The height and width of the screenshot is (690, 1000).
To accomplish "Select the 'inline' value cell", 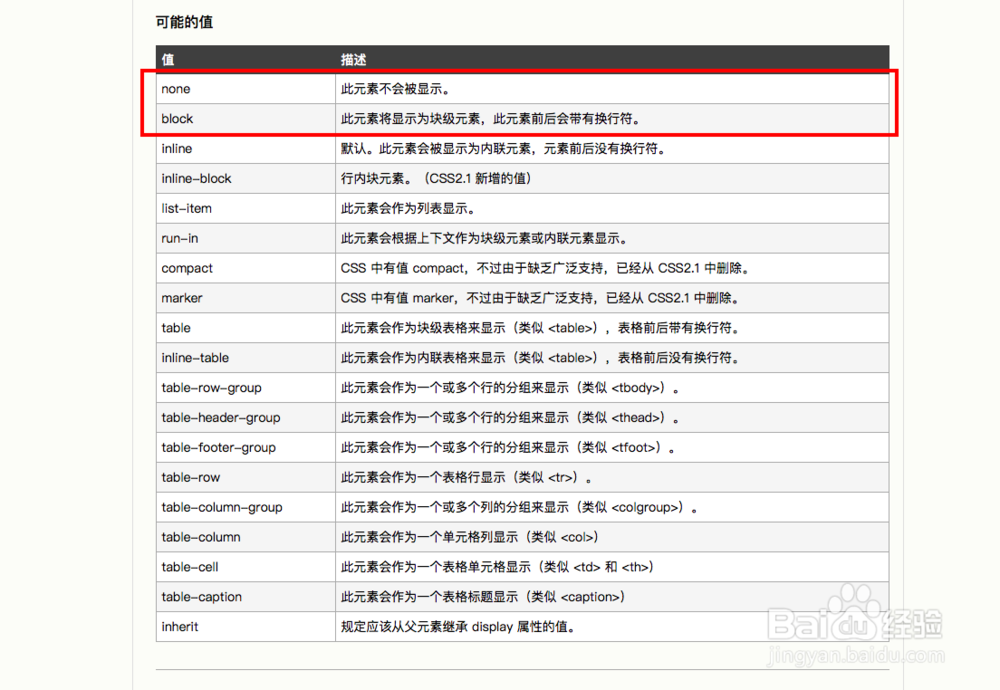I will click(x=246, y=149).
